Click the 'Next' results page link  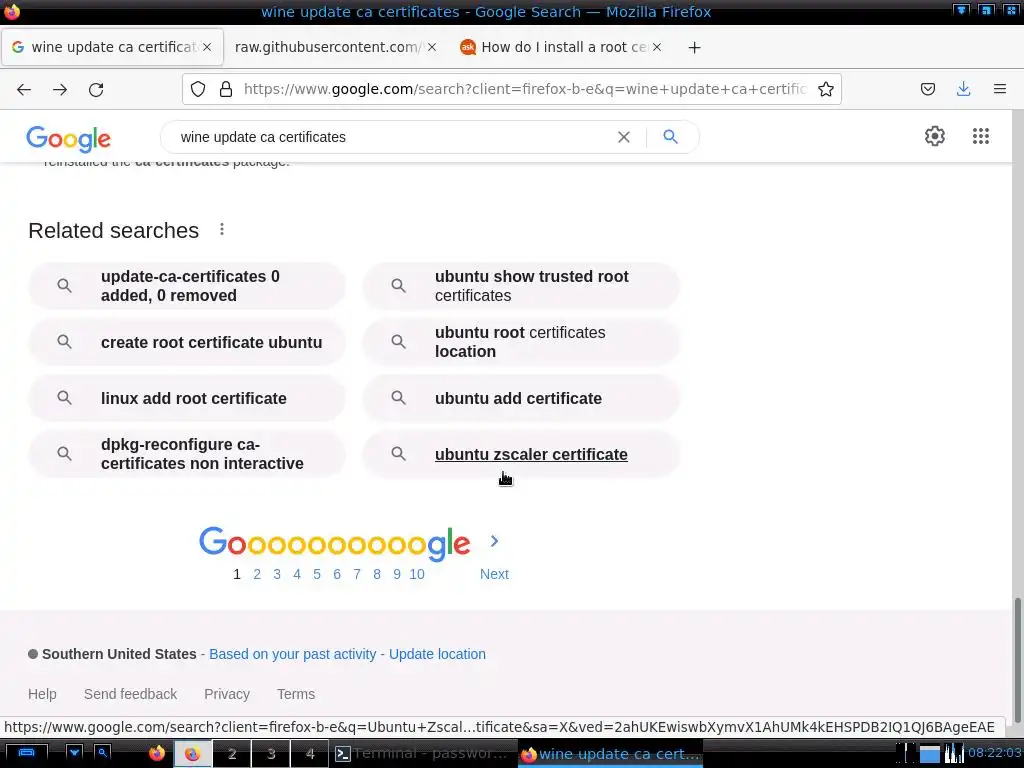click(494, 574)
